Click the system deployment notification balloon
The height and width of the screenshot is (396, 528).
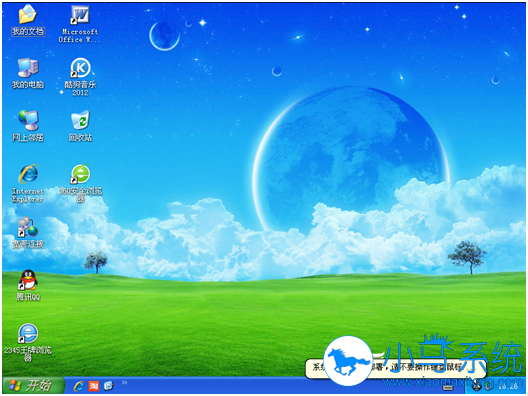[396, 368]
